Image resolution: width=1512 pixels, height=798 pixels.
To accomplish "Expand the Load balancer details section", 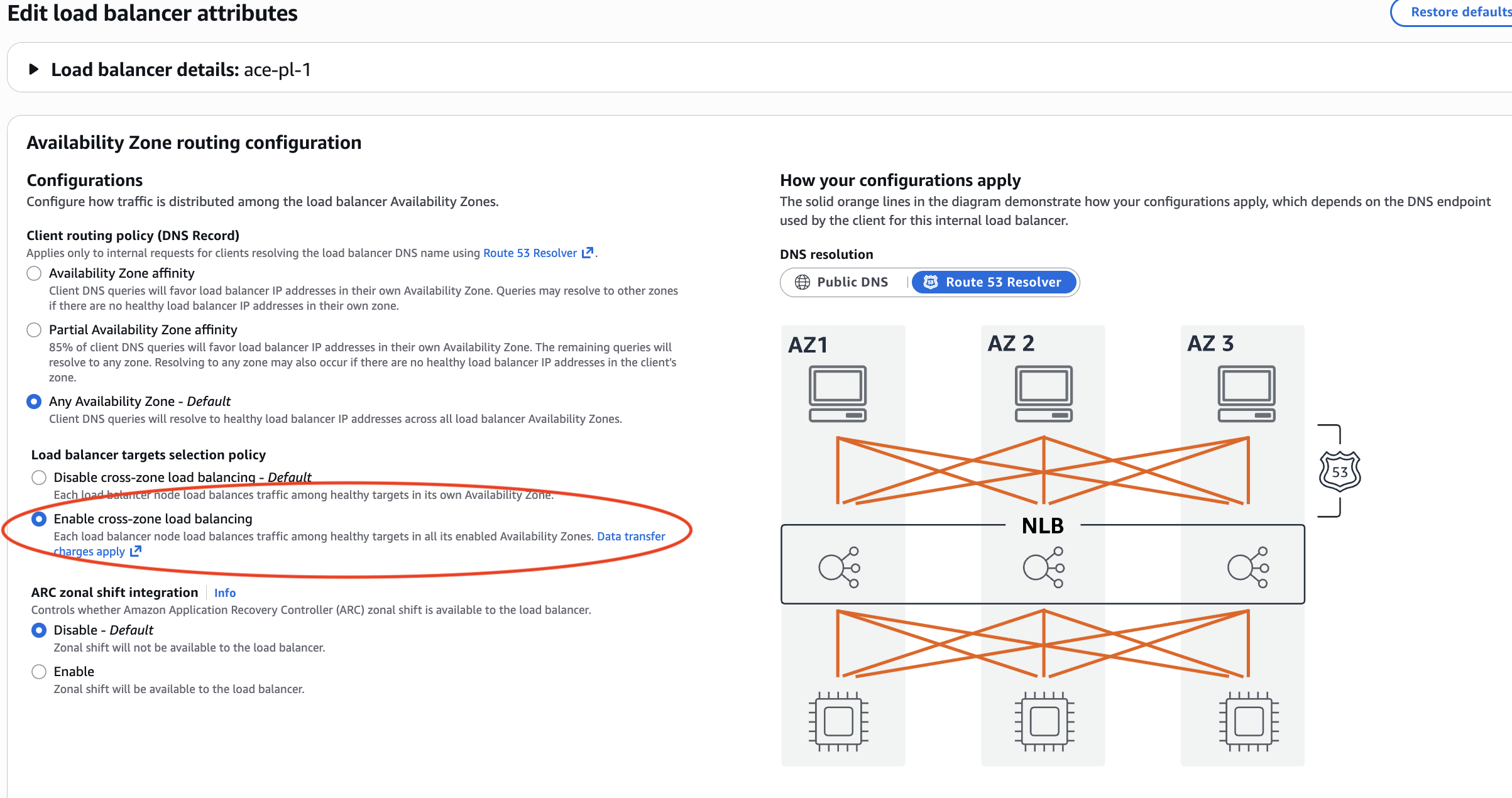I will coord(34,70).
